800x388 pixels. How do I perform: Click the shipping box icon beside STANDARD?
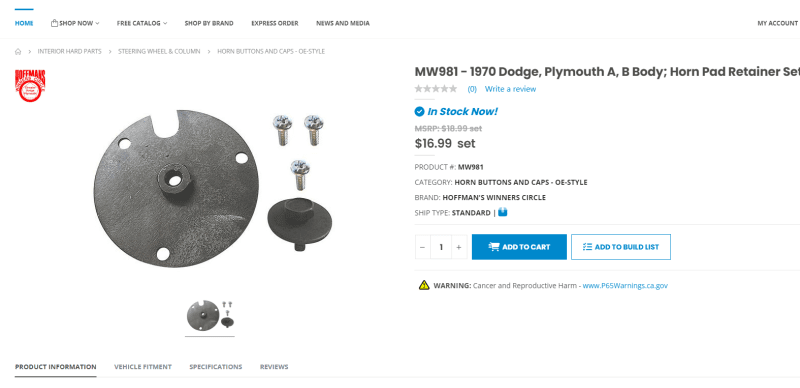click(503, 212)
